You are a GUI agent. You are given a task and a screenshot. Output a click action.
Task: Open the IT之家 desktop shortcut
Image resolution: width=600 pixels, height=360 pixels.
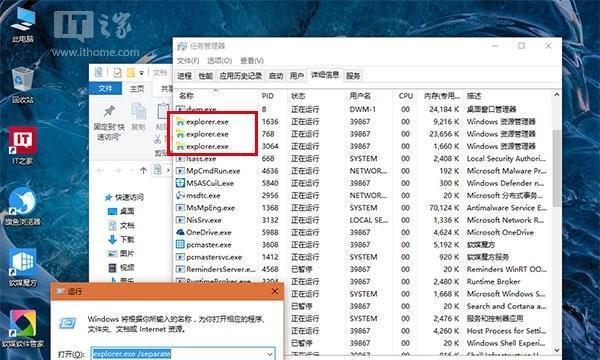[23, 146]
